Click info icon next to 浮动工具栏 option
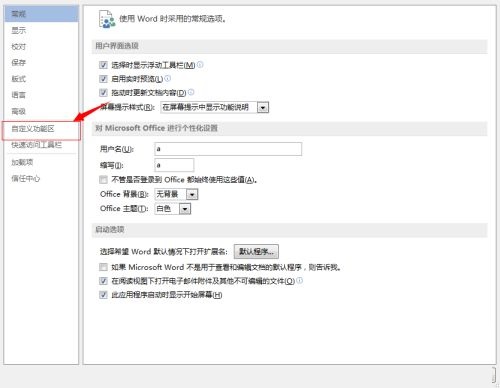The image size is (500, 388). point(200,64)
